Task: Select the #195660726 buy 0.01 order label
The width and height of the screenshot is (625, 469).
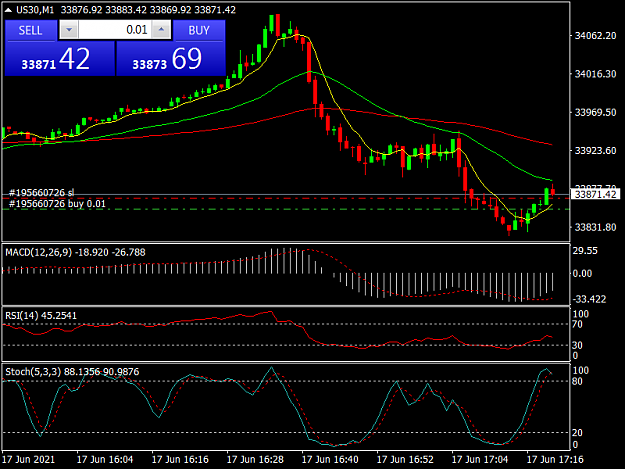Action: (57, 204)
